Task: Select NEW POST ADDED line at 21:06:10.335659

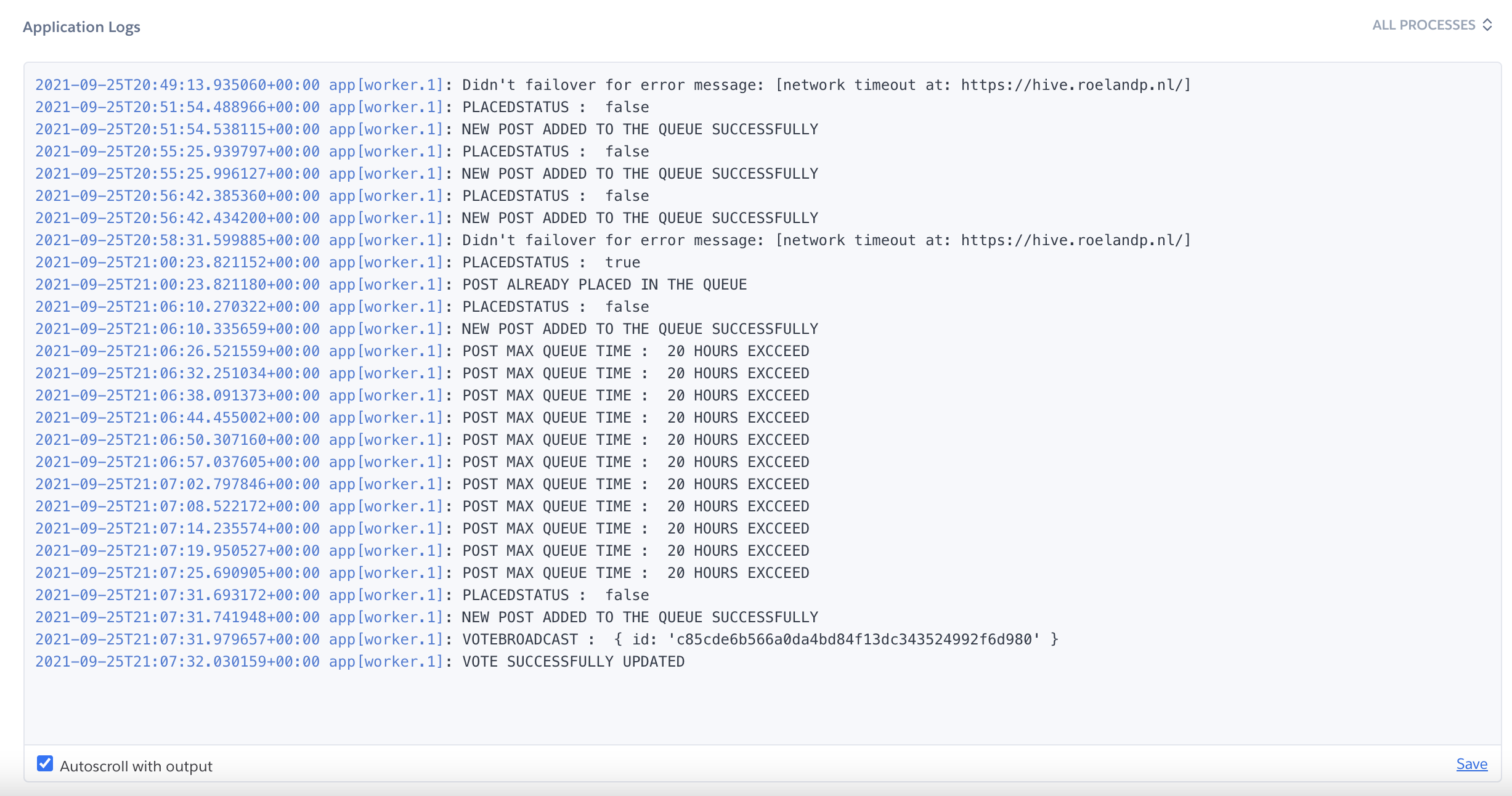Action: [x=426, y=329]
